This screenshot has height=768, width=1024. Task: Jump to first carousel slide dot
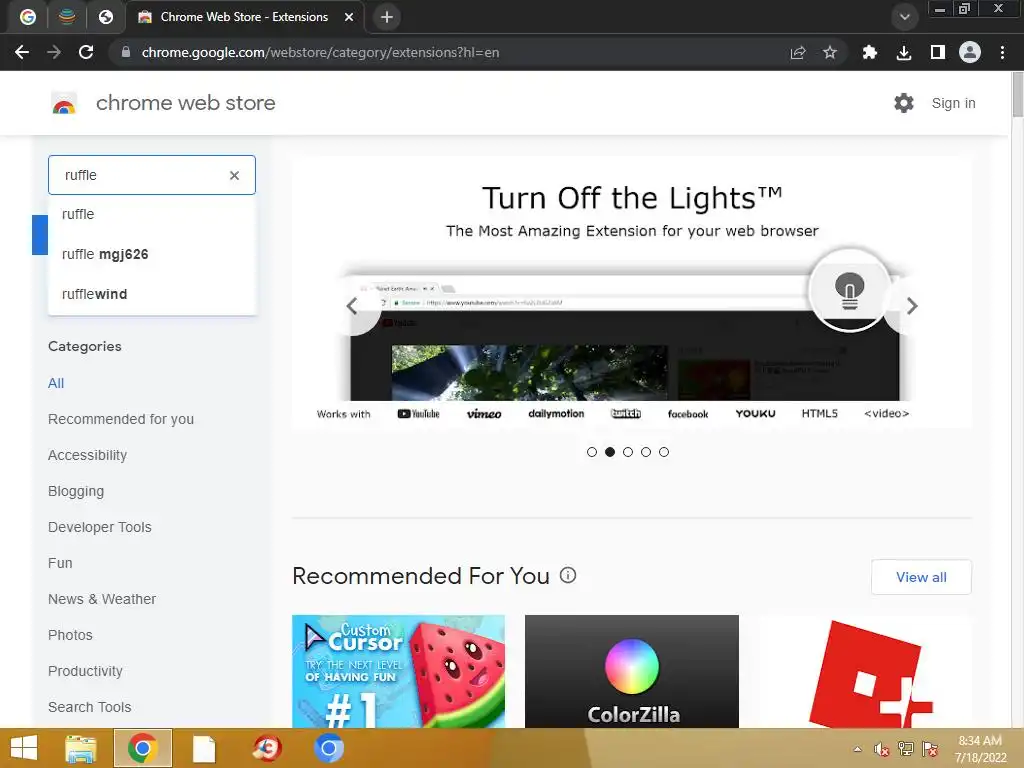592,452
